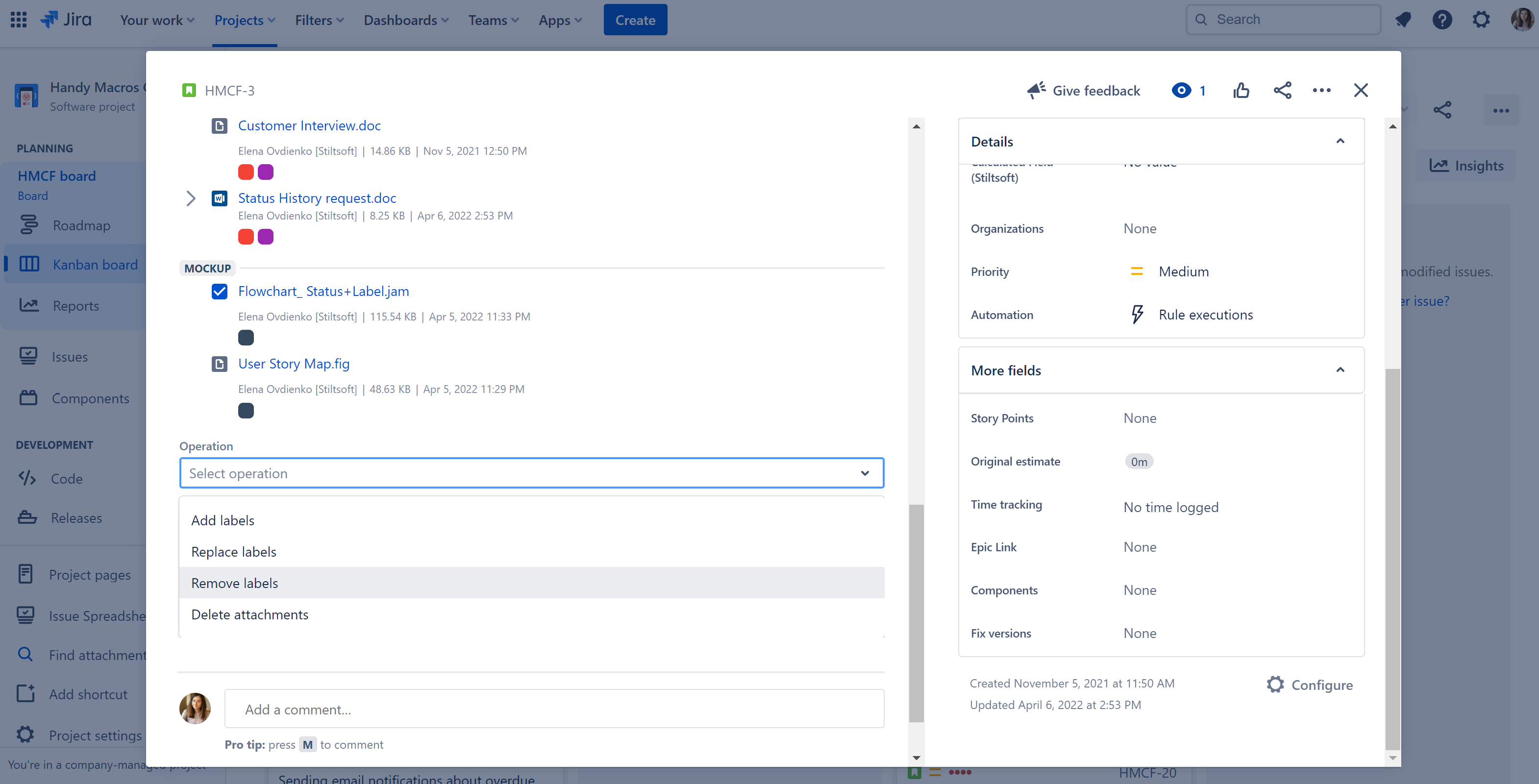Enable checkbox for User Story Map.fig
The width and height of the screenshot is (1539, 784).
pos(219,363)
